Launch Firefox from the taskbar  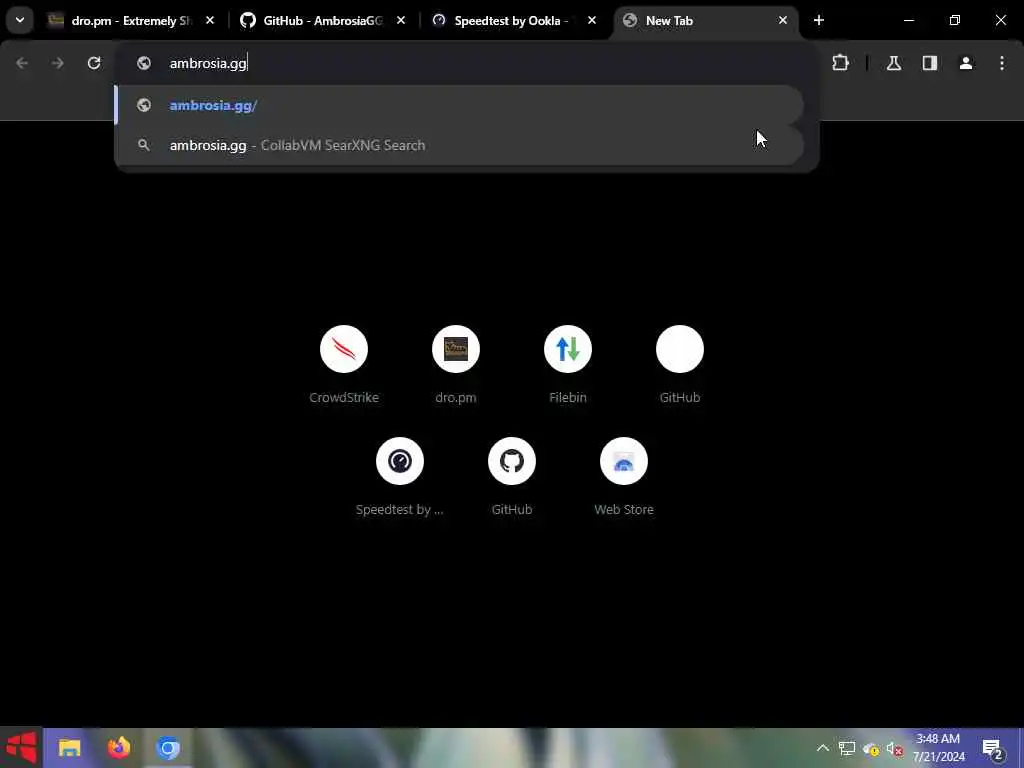pyautogui.click(x=119, y=748)
